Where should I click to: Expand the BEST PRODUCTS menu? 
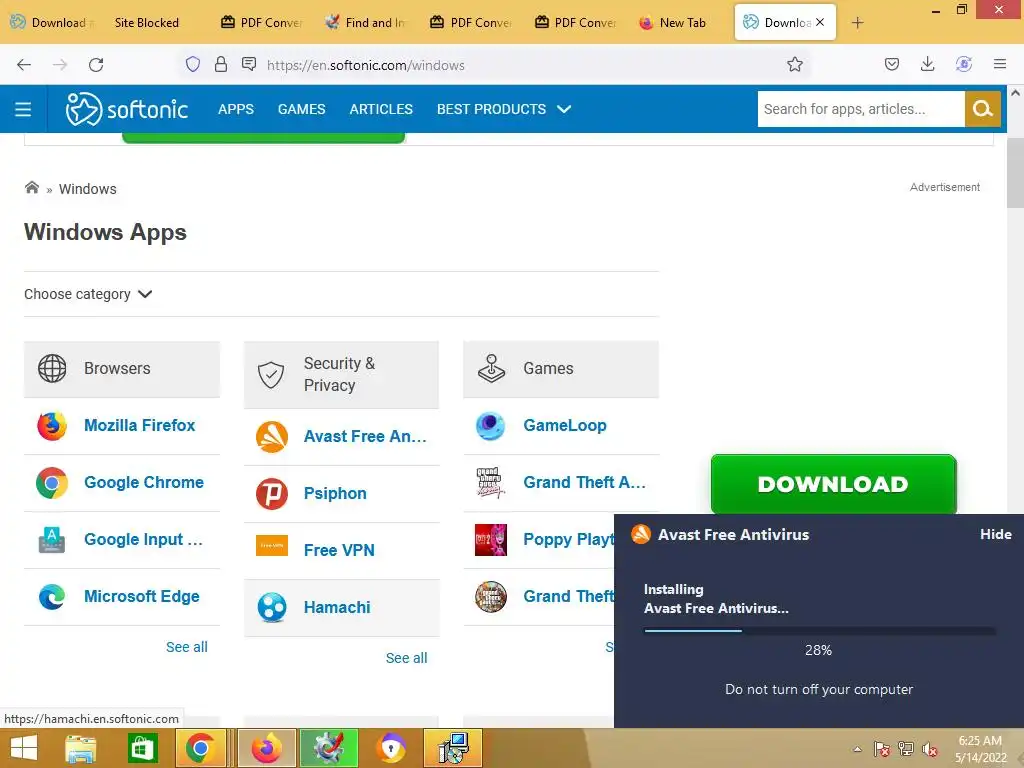(x=504, y=109)
